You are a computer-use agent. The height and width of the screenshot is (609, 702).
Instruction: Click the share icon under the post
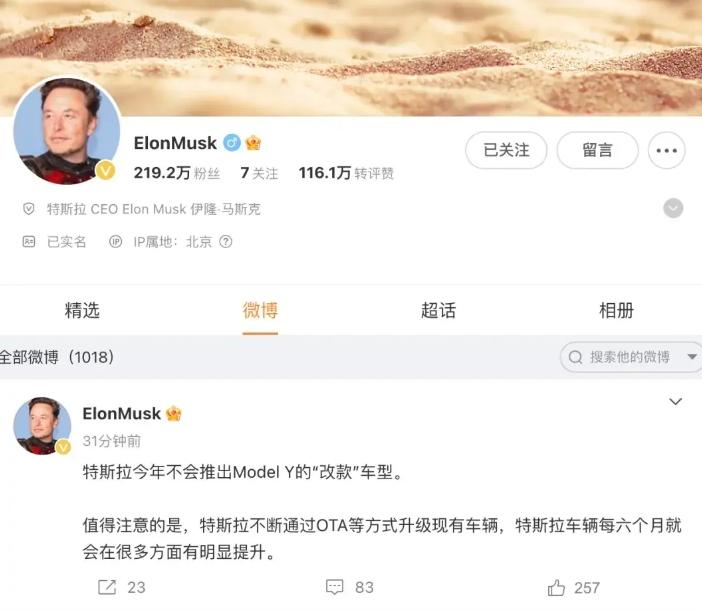[x=107, y=587]
